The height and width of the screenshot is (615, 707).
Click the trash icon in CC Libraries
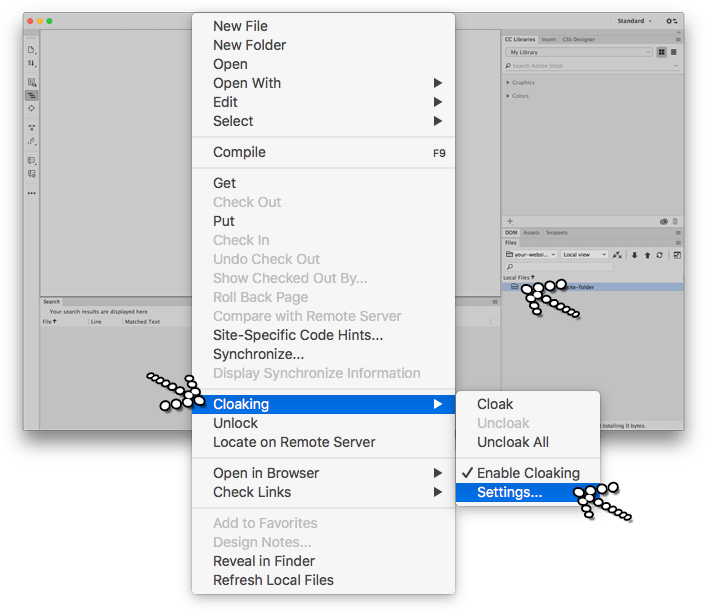pyautogui.click(x=675, y=221)
